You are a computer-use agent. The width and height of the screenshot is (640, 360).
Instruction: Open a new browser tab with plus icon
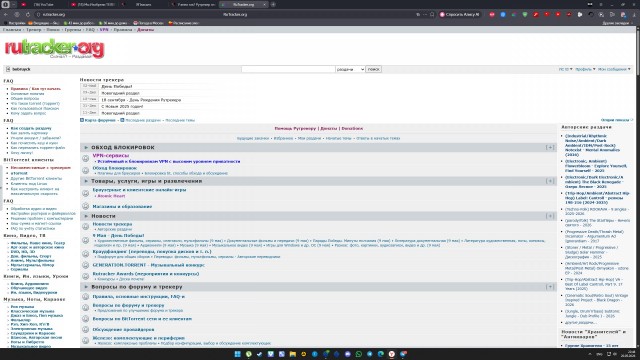pyautogui.click(x=273, y=4)
